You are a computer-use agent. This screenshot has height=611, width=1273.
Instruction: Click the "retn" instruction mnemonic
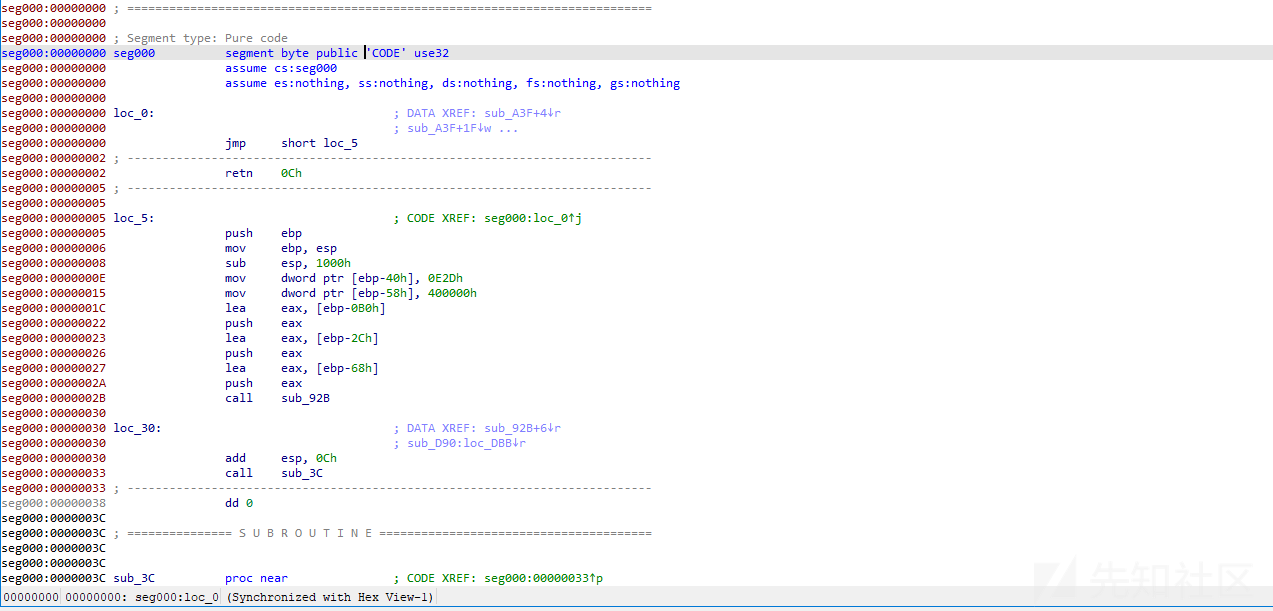pos(239,173)
